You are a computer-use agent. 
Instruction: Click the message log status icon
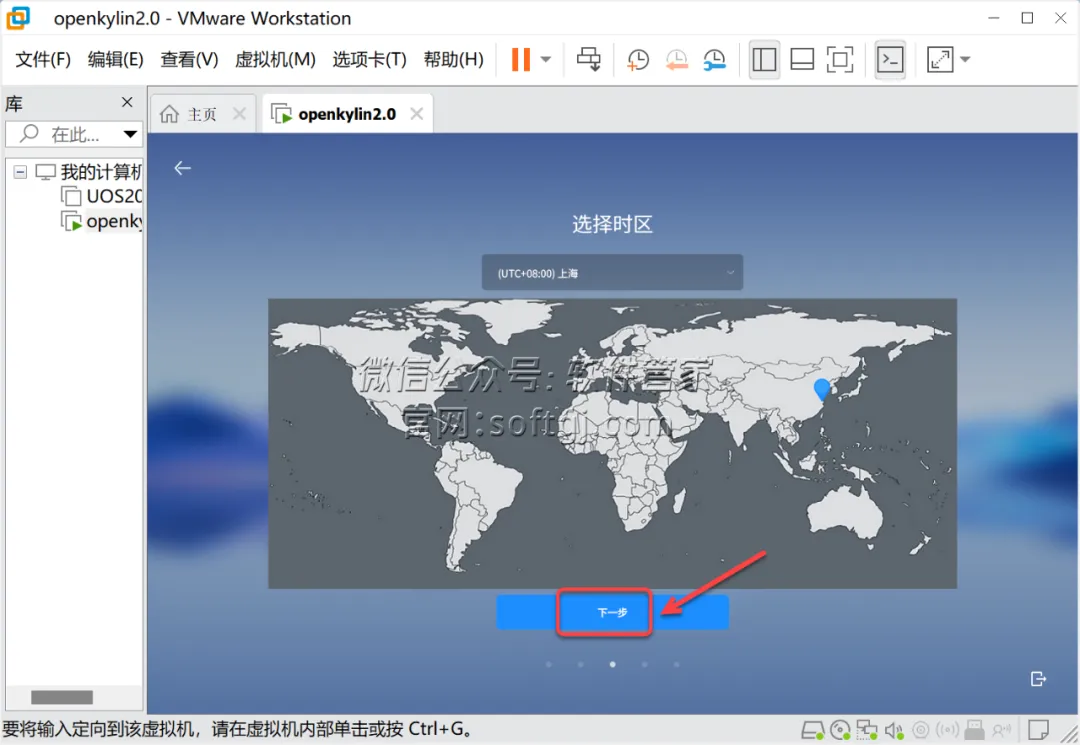[x=1038, y=729]
